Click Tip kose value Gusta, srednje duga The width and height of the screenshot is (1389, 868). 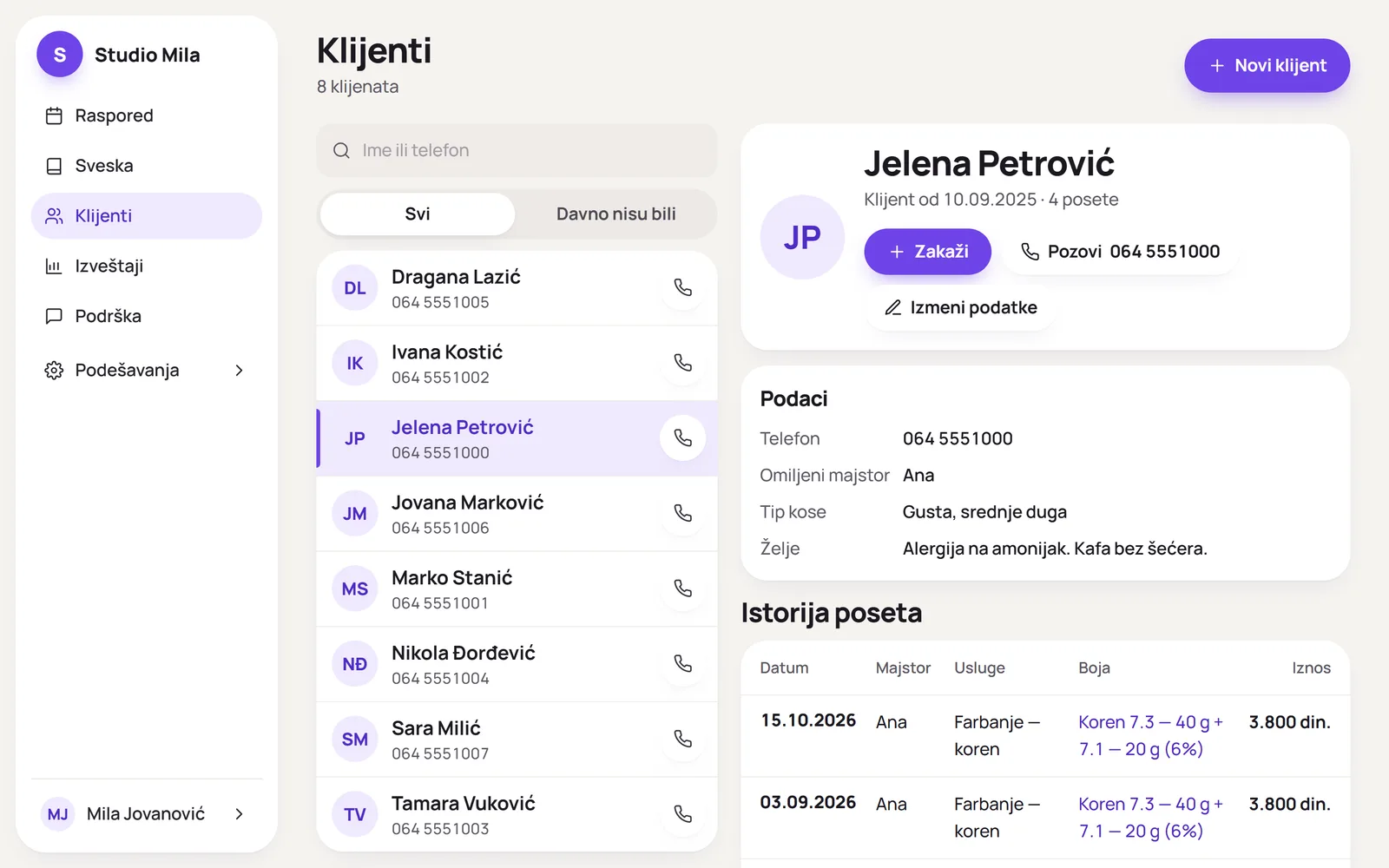click(984, 512)
